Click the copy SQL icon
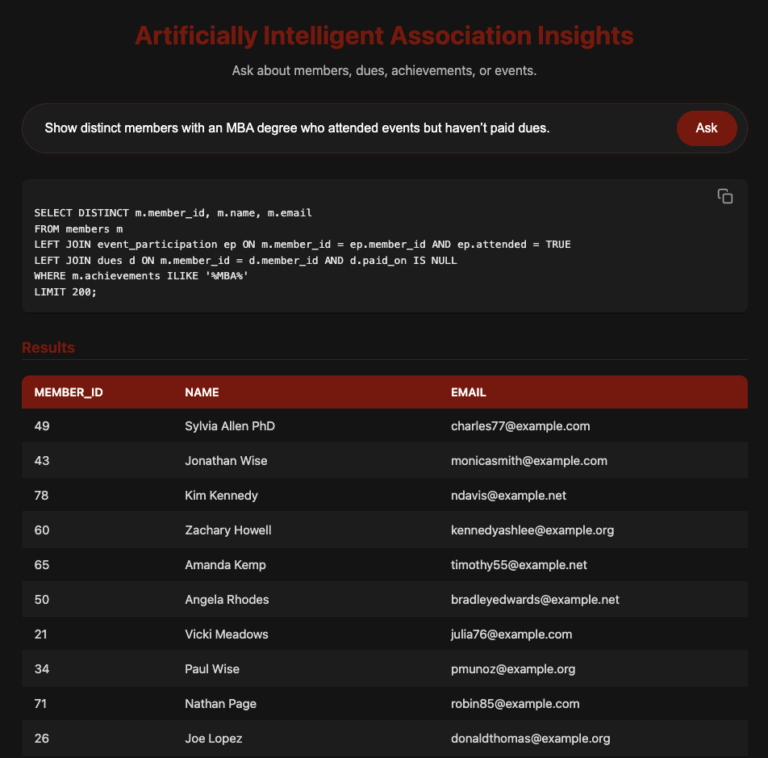 725,196
